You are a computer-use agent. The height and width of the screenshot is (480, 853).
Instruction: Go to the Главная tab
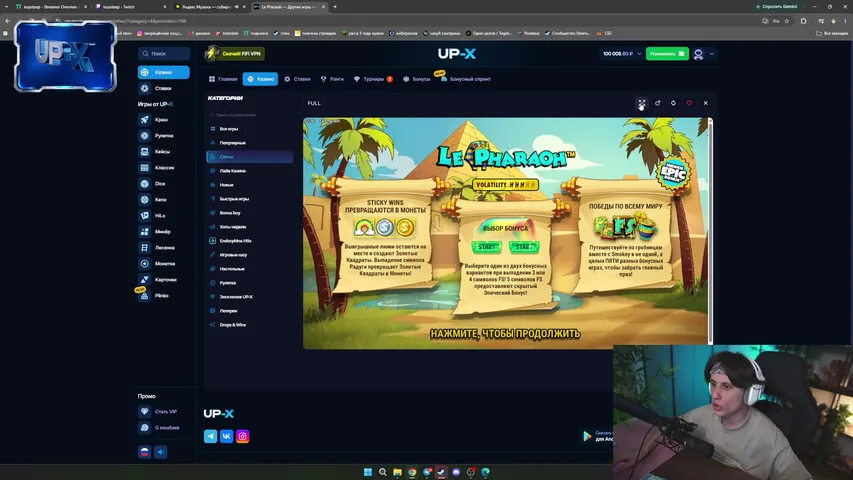223,79
